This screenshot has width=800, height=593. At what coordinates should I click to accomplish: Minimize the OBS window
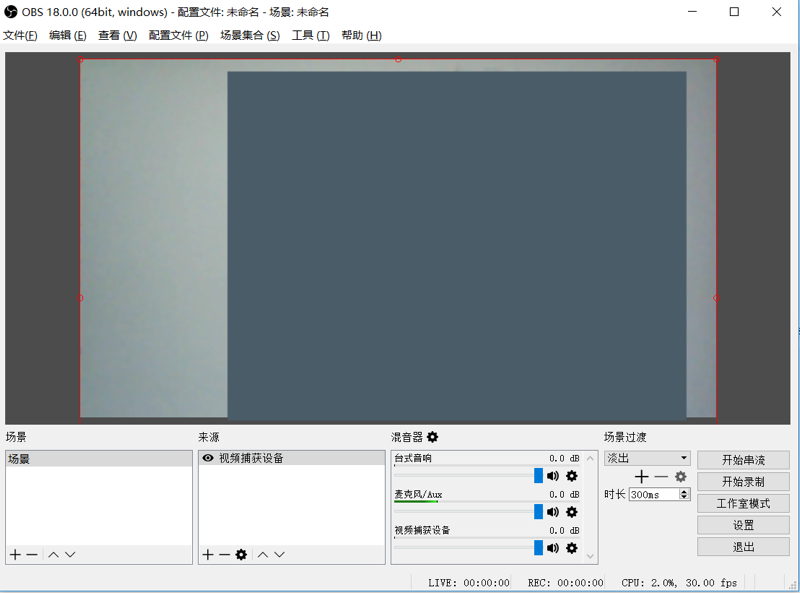point(692,11)
